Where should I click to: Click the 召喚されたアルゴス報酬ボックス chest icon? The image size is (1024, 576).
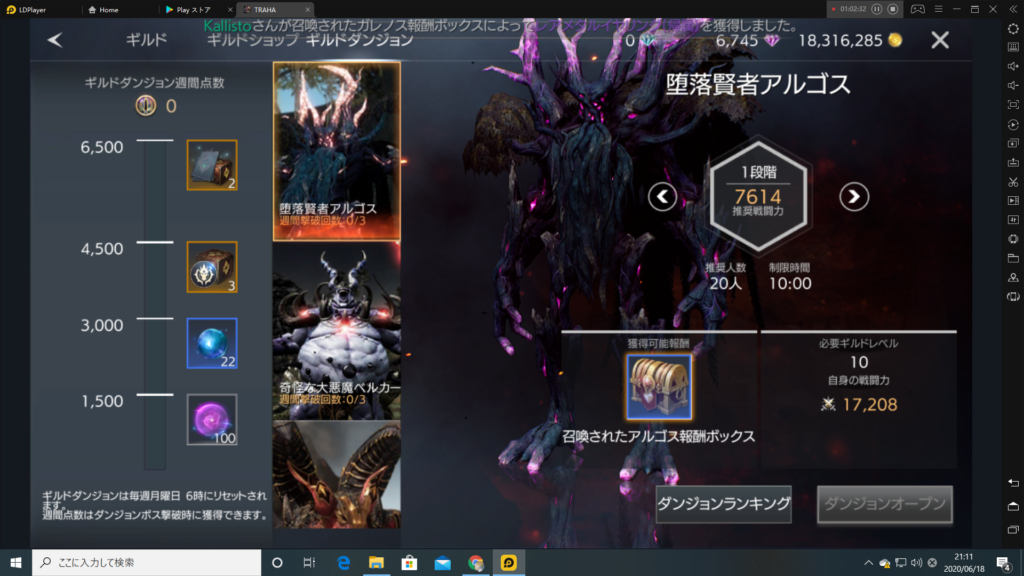(x=659, y=387)
